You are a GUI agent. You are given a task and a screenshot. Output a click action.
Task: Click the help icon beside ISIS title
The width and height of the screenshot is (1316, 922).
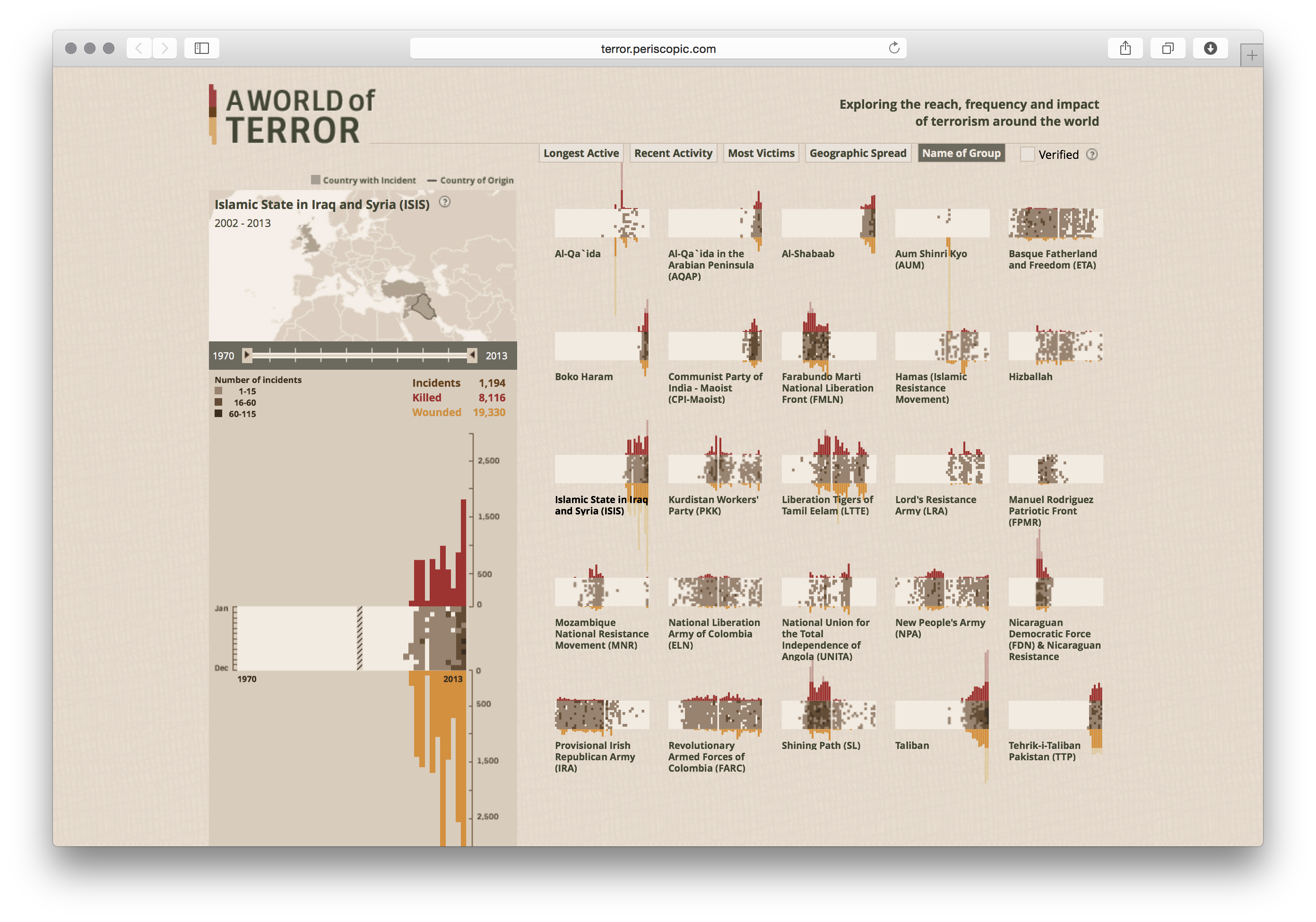pos(445,202)
